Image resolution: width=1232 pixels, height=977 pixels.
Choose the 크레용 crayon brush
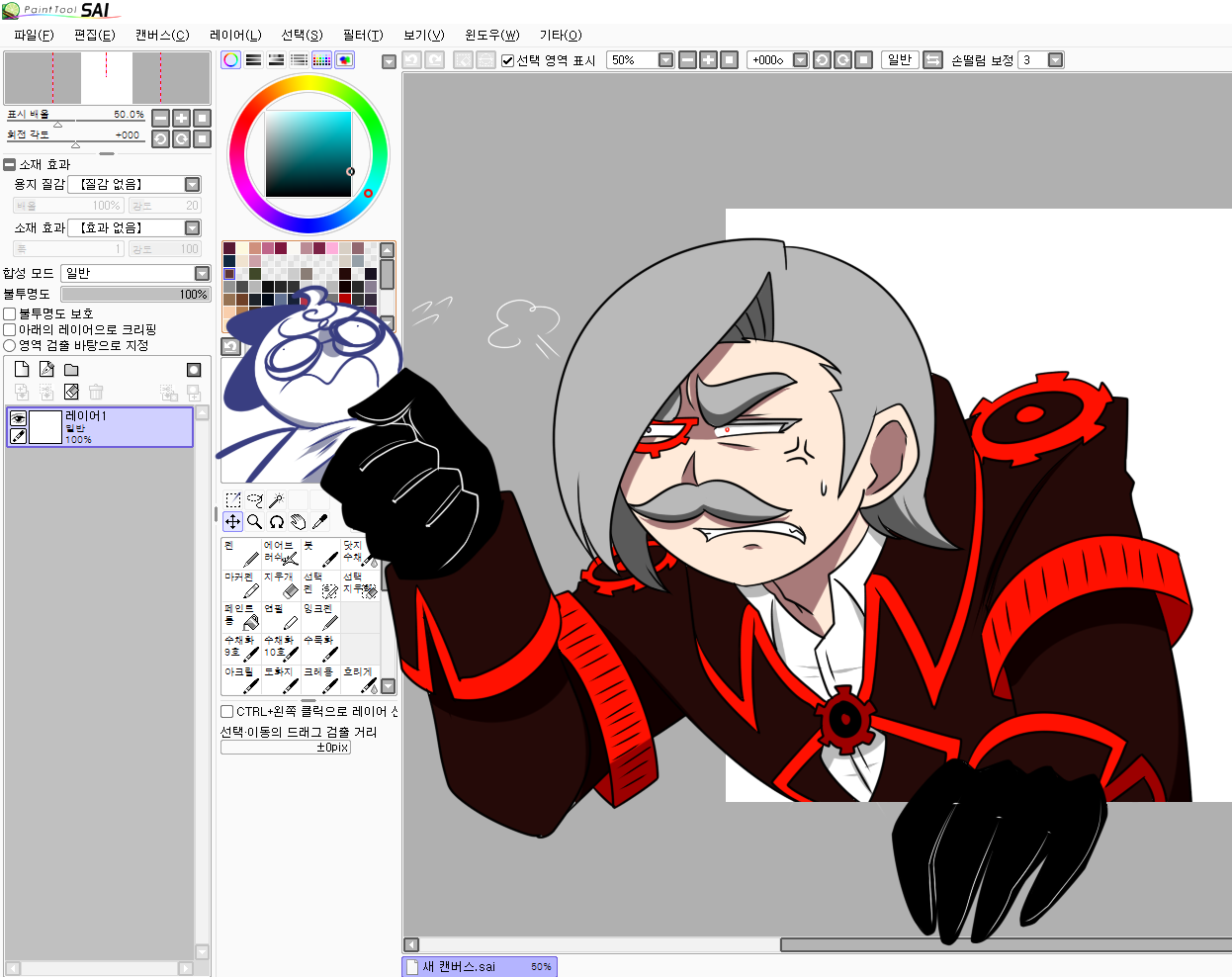(320, 679)
